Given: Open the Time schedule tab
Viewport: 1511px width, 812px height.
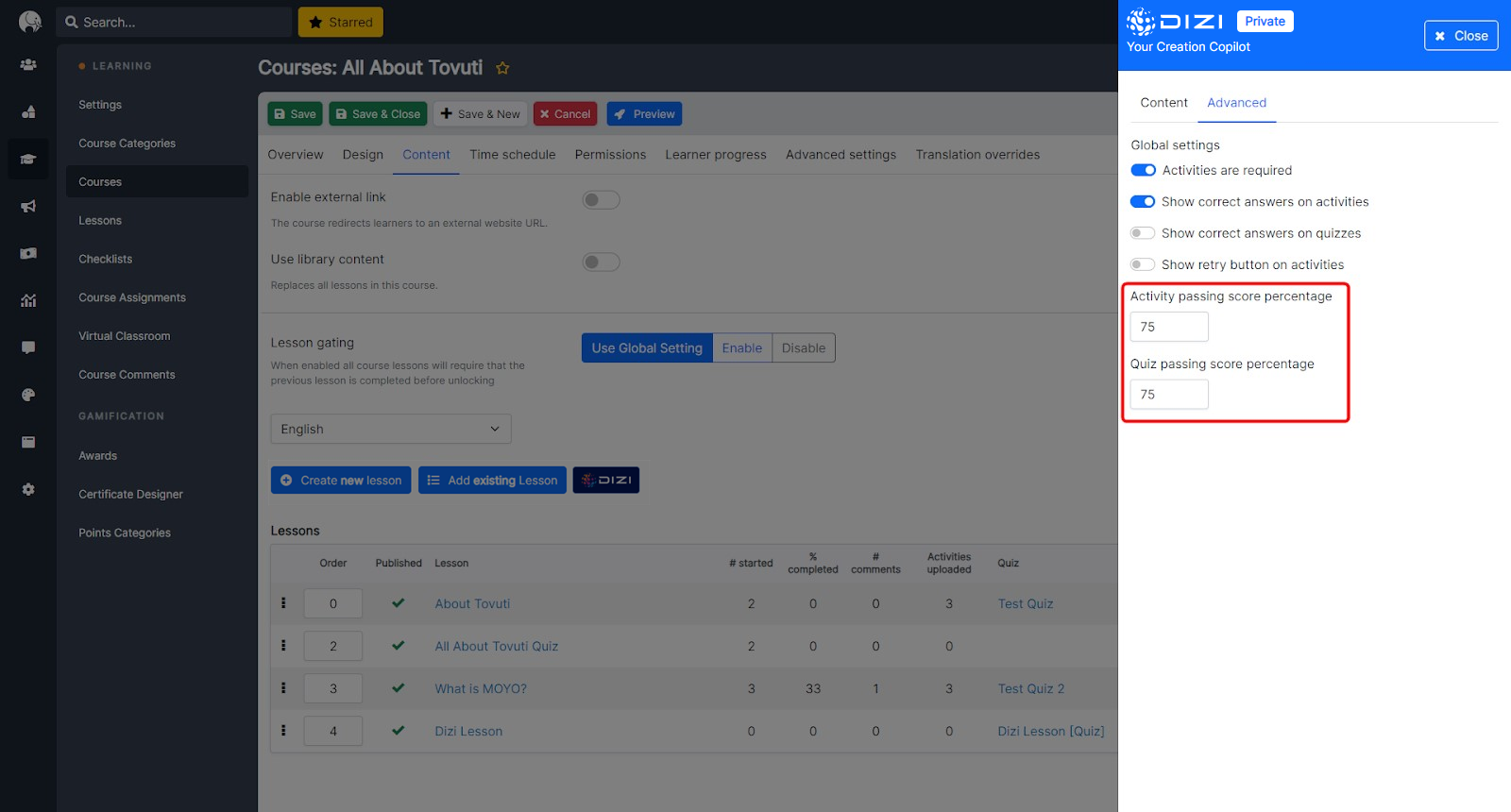Looking at the screenshot, I should pyautogui.click(x=513, y=155).
